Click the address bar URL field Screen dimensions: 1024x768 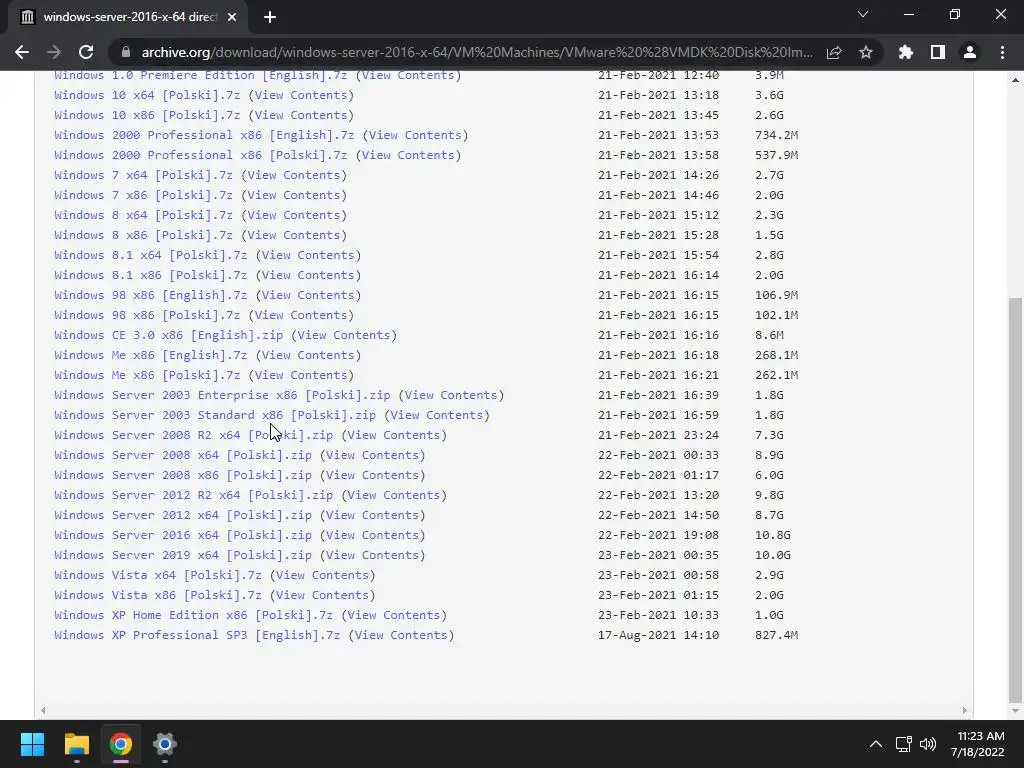click(477, 52)
